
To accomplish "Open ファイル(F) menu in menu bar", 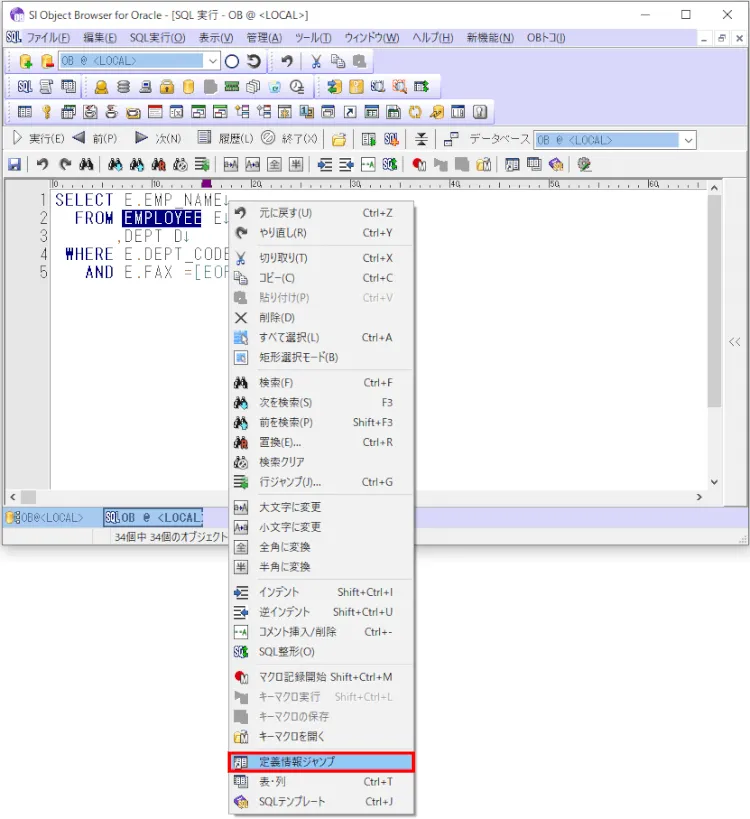I will 48,38.
